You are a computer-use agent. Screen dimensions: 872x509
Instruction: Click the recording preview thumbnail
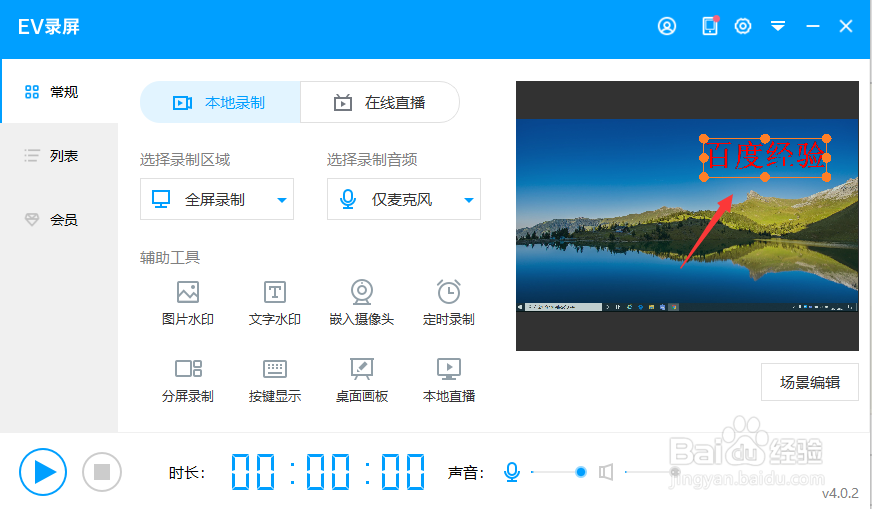(687, 216)
